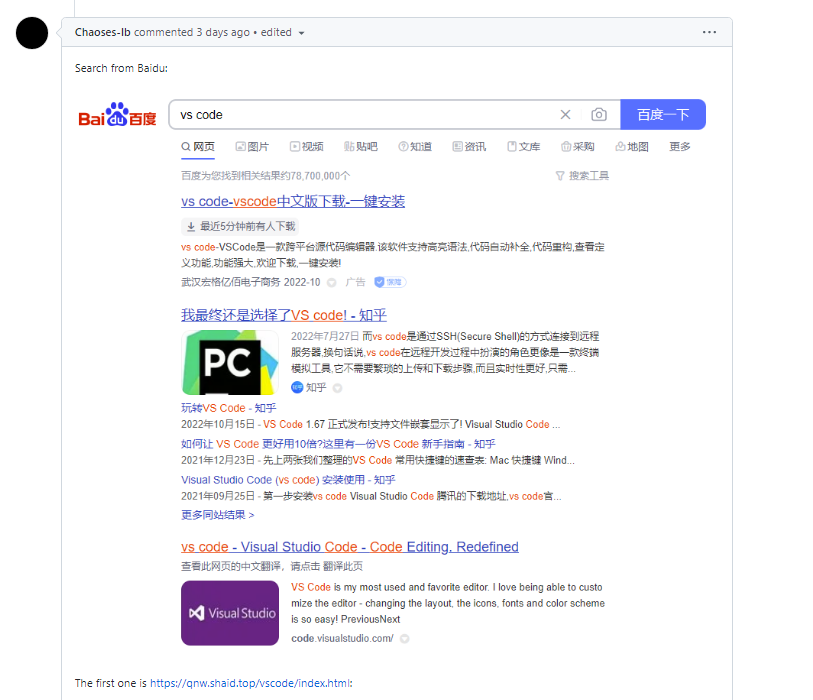The image size is (813, 700).
Task: Open 如何让 VS Code 更好用10倍 link
Action: pos(338,444)
